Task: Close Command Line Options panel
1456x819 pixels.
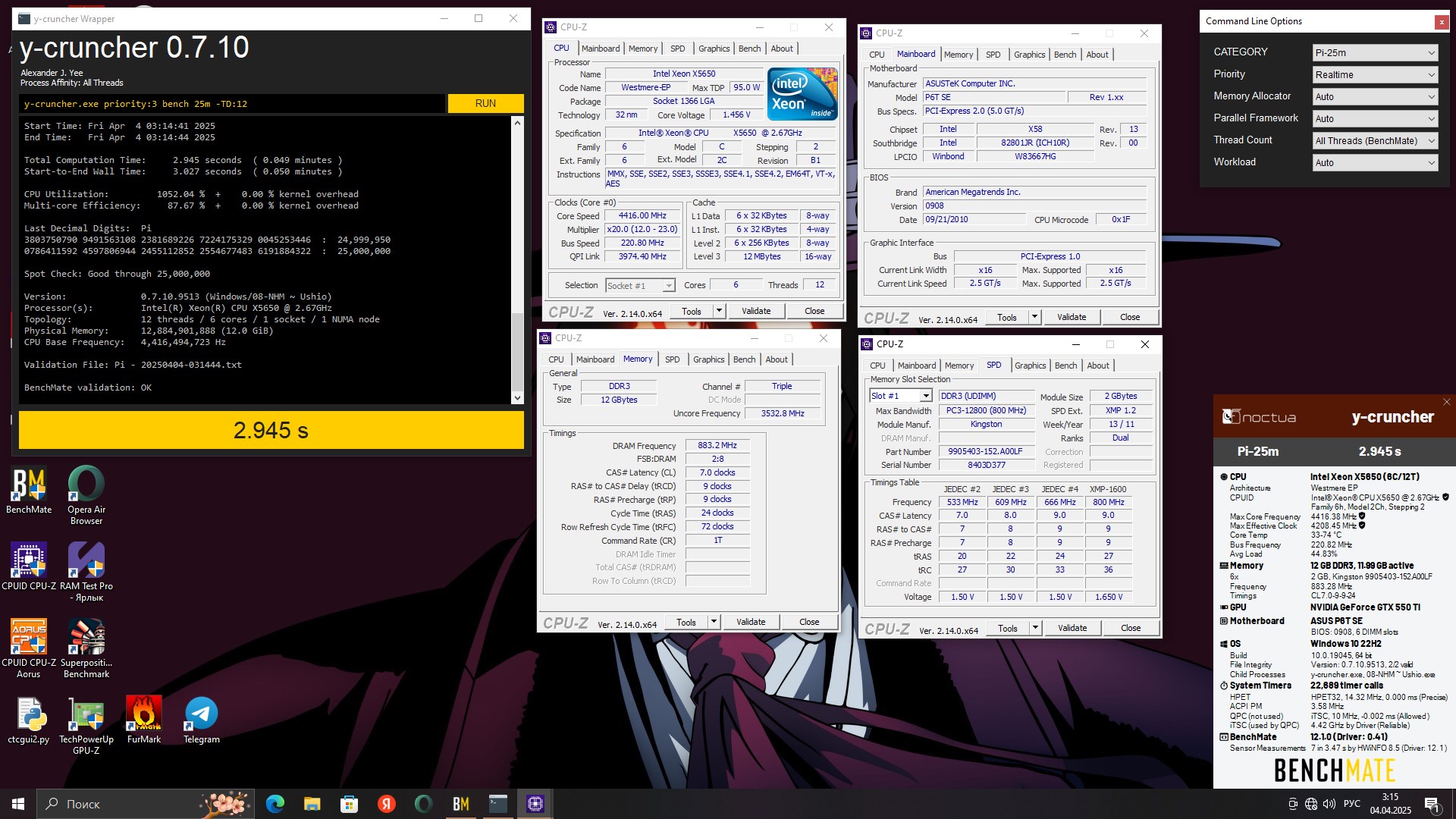Action: [x=1442, y=22]
